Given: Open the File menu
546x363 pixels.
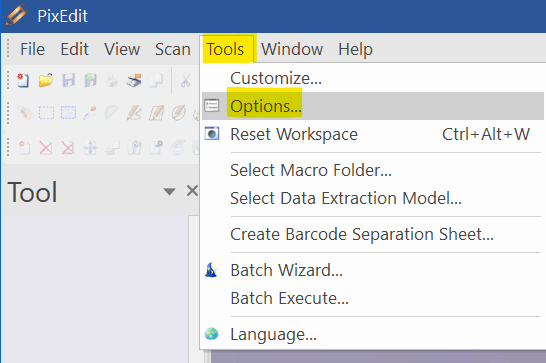Looking at the screenshot, I should coord(32,49).
